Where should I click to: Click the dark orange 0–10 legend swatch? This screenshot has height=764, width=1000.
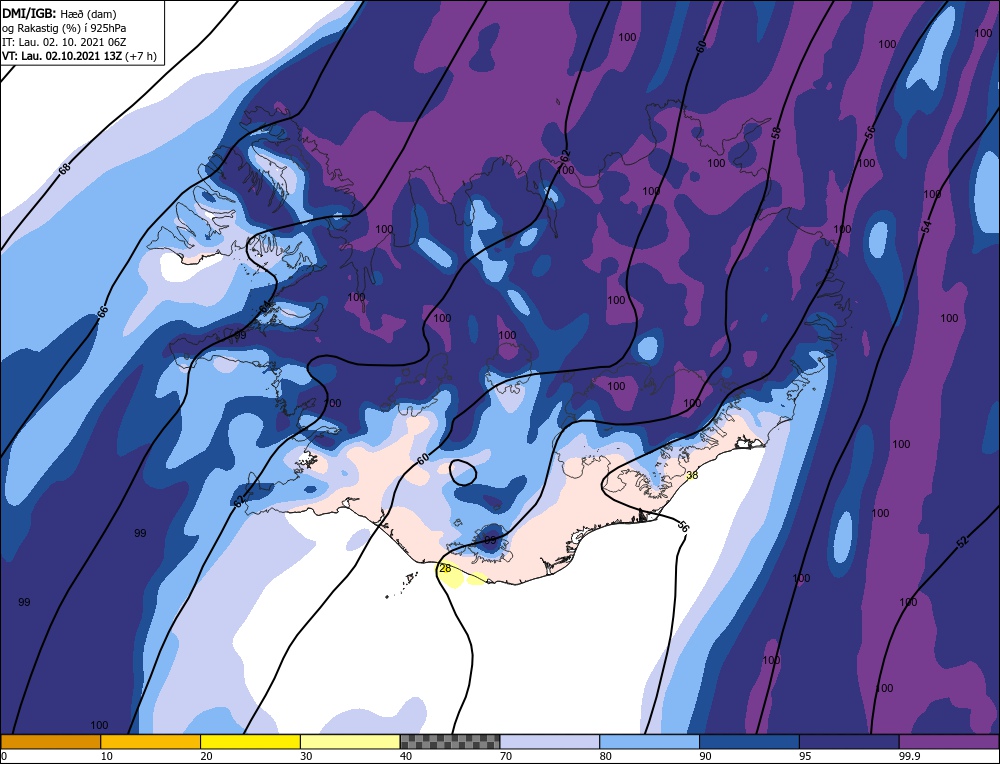coord(50,741)
